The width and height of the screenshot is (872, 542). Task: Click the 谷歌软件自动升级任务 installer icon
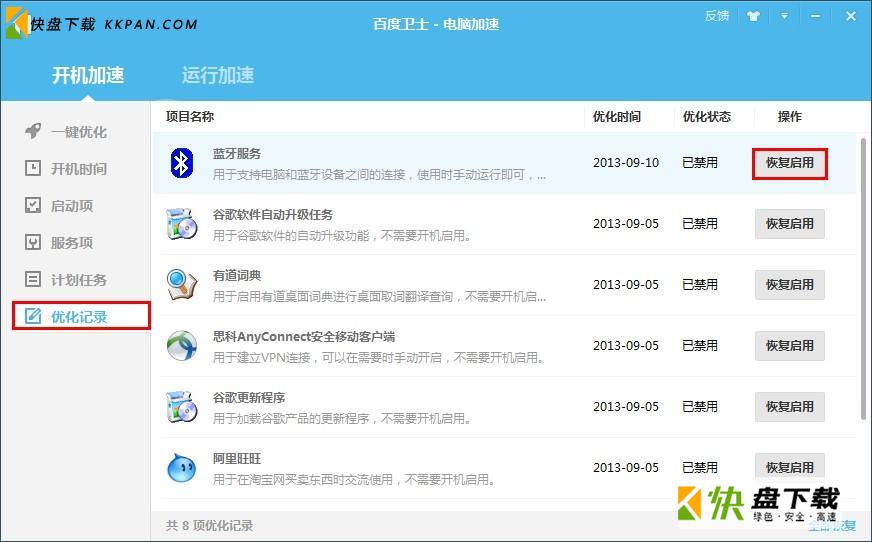tap(182, 223)
